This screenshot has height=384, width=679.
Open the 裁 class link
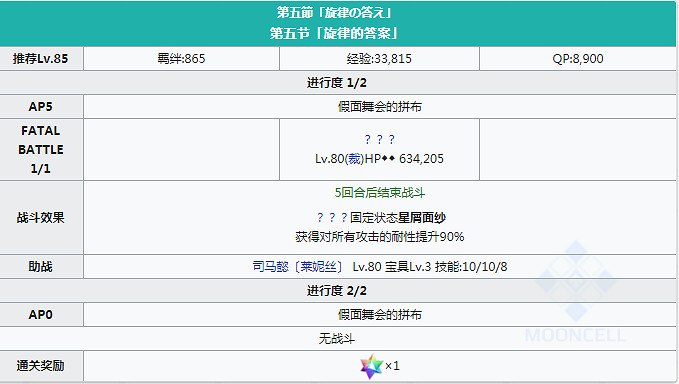coord(355,159)
